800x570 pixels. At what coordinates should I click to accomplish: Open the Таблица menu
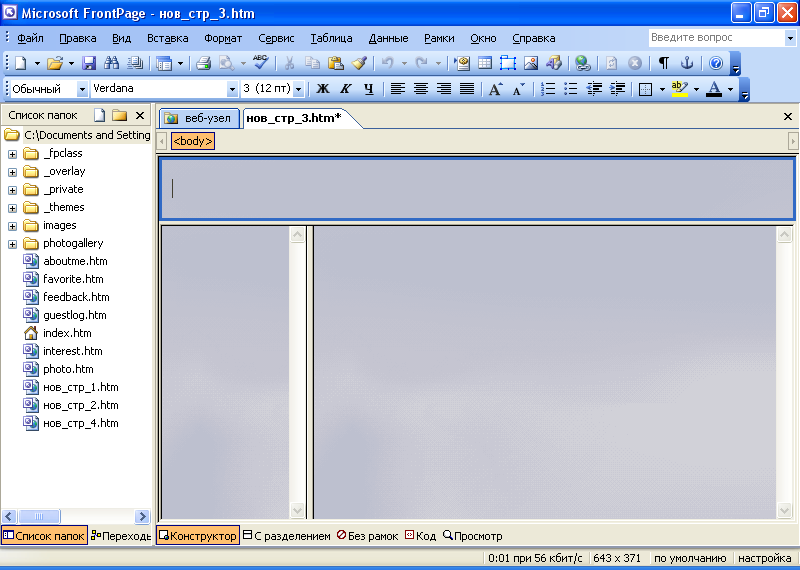point(331,38)
